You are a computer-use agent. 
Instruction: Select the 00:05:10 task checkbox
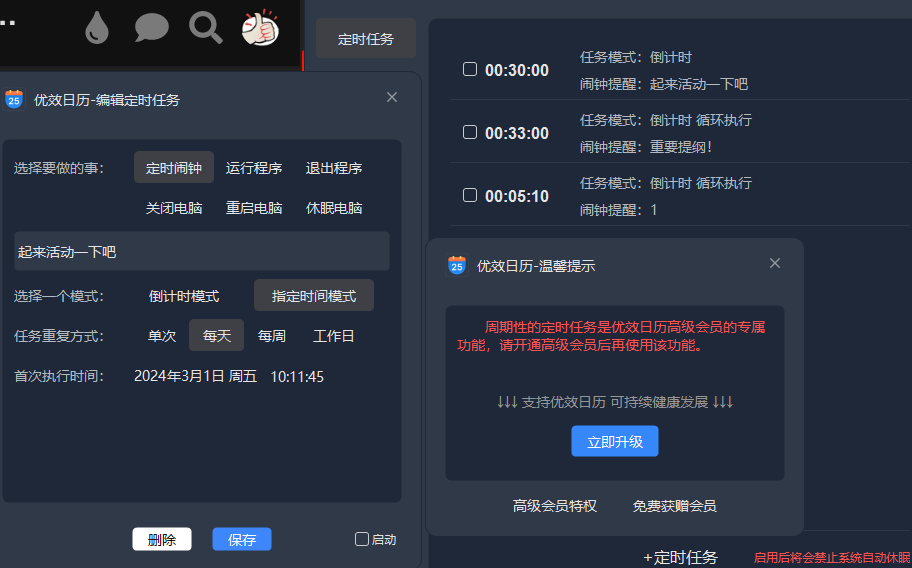tap(470, 195)
